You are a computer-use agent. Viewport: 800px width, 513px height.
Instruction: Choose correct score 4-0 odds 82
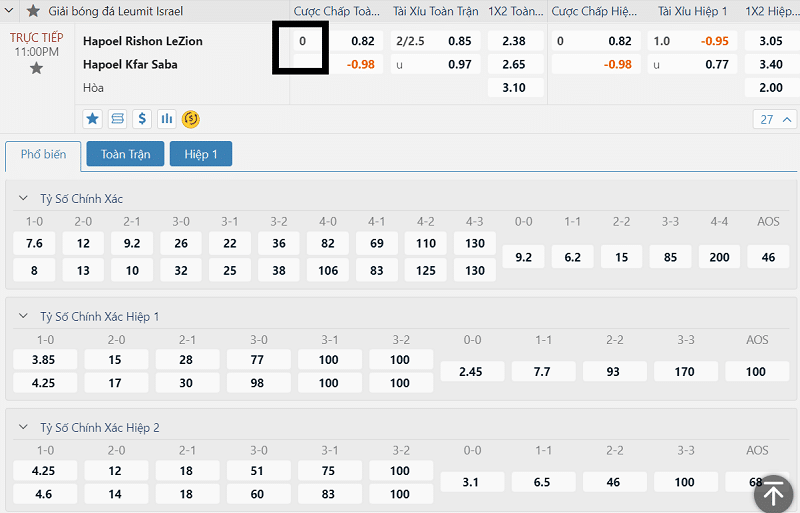pos(328,243)
